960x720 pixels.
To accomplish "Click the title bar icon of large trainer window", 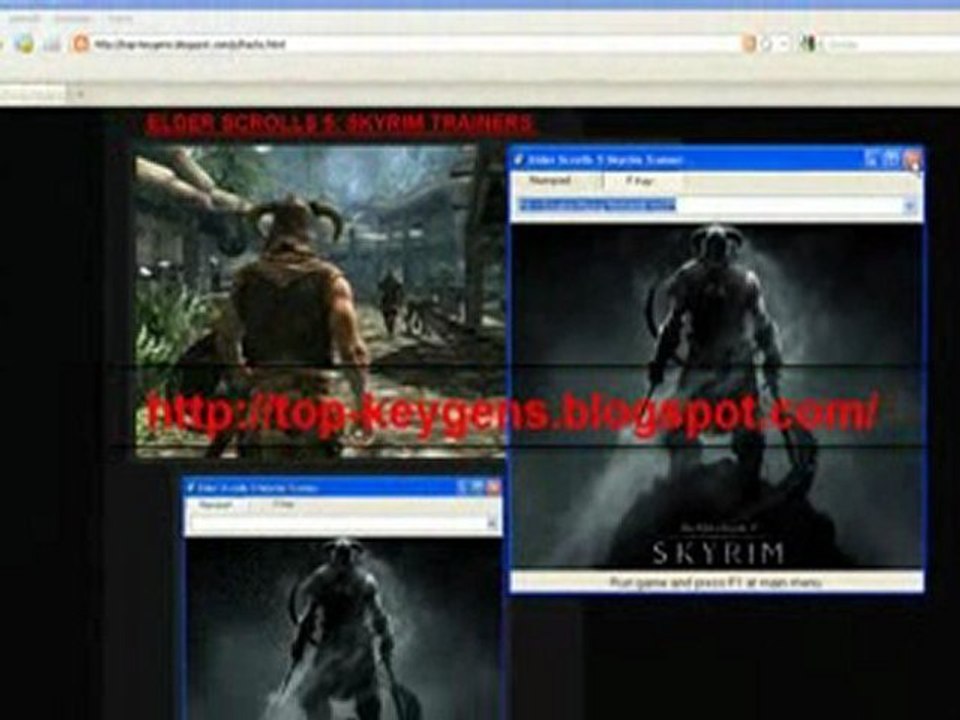I will [519, 160].
